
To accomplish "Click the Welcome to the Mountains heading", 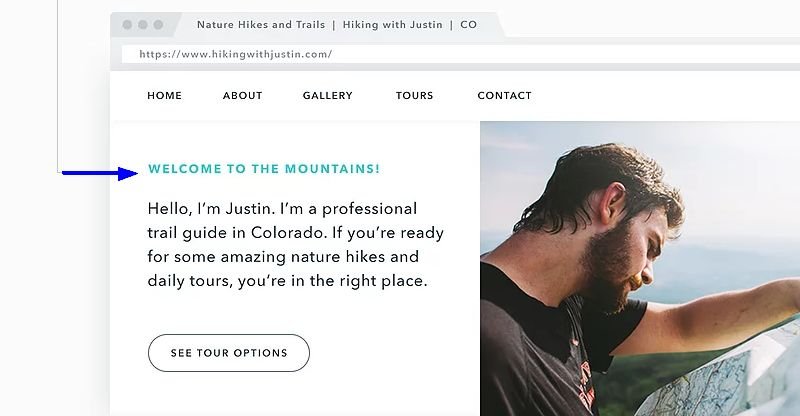I will (264, 169).
